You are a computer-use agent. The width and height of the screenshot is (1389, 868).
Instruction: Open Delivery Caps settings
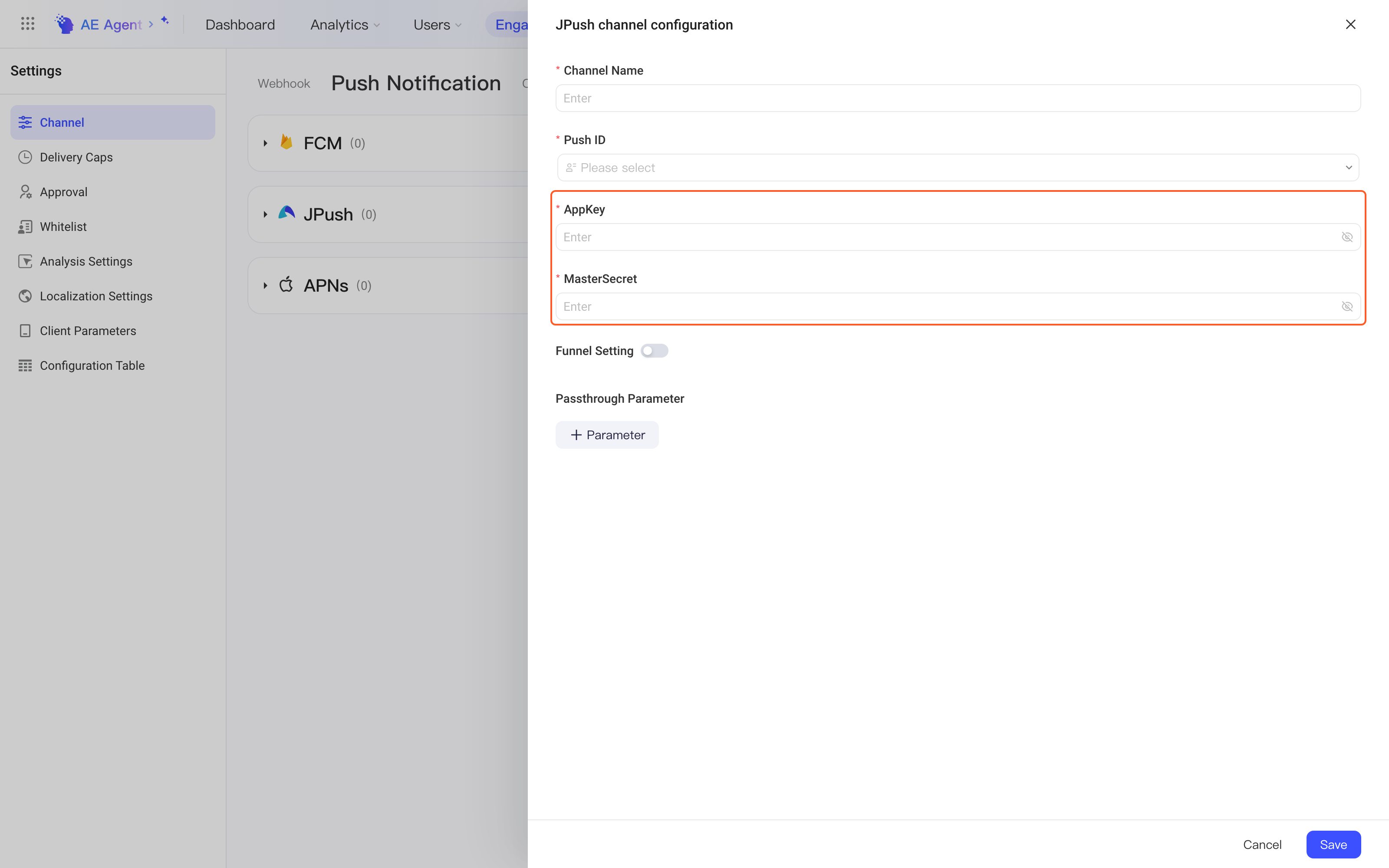coord(112,157)
